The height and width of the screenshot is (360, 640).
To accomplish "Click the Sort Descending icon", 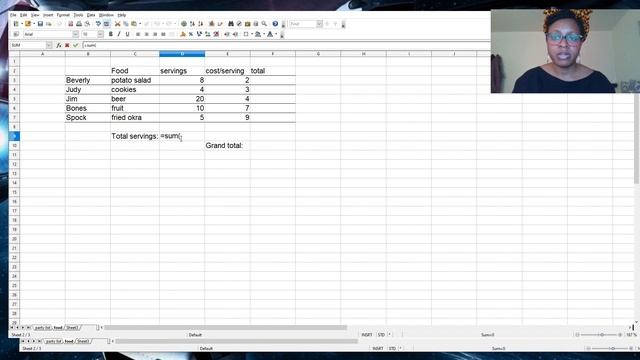I will (200, 24).
